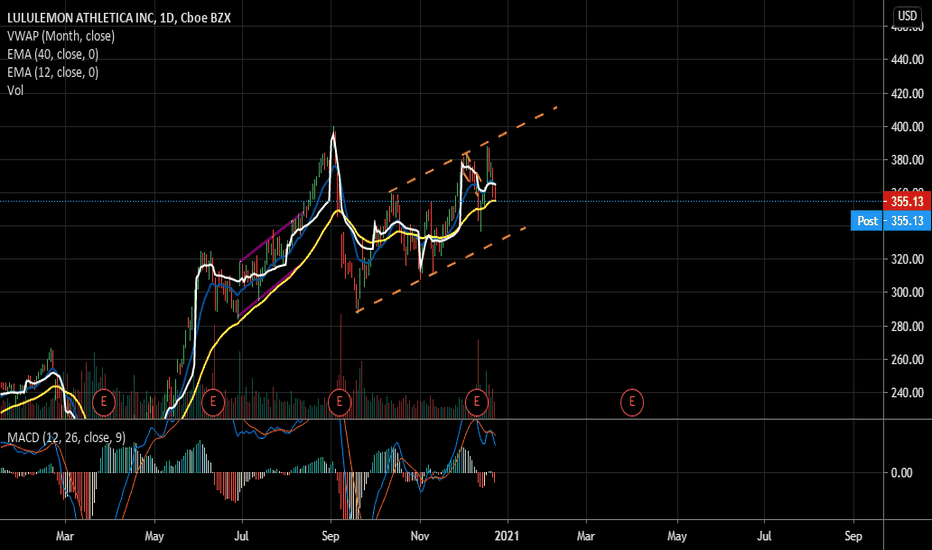
Task: Click the 280.00 price axis label
Action: pyautogui.click(x=907, y=326)
